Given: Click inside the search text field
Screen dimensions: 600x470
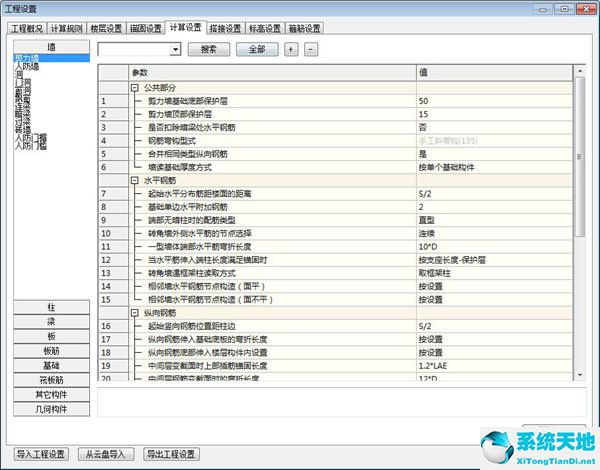Looking at the screenshot, I should pos(134,49).
